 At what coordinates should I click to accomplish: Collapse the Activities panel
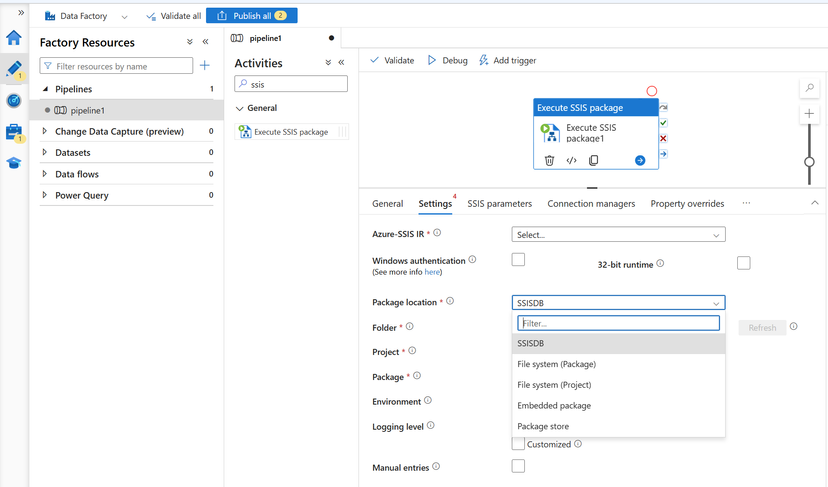click(x=341, y=62)
